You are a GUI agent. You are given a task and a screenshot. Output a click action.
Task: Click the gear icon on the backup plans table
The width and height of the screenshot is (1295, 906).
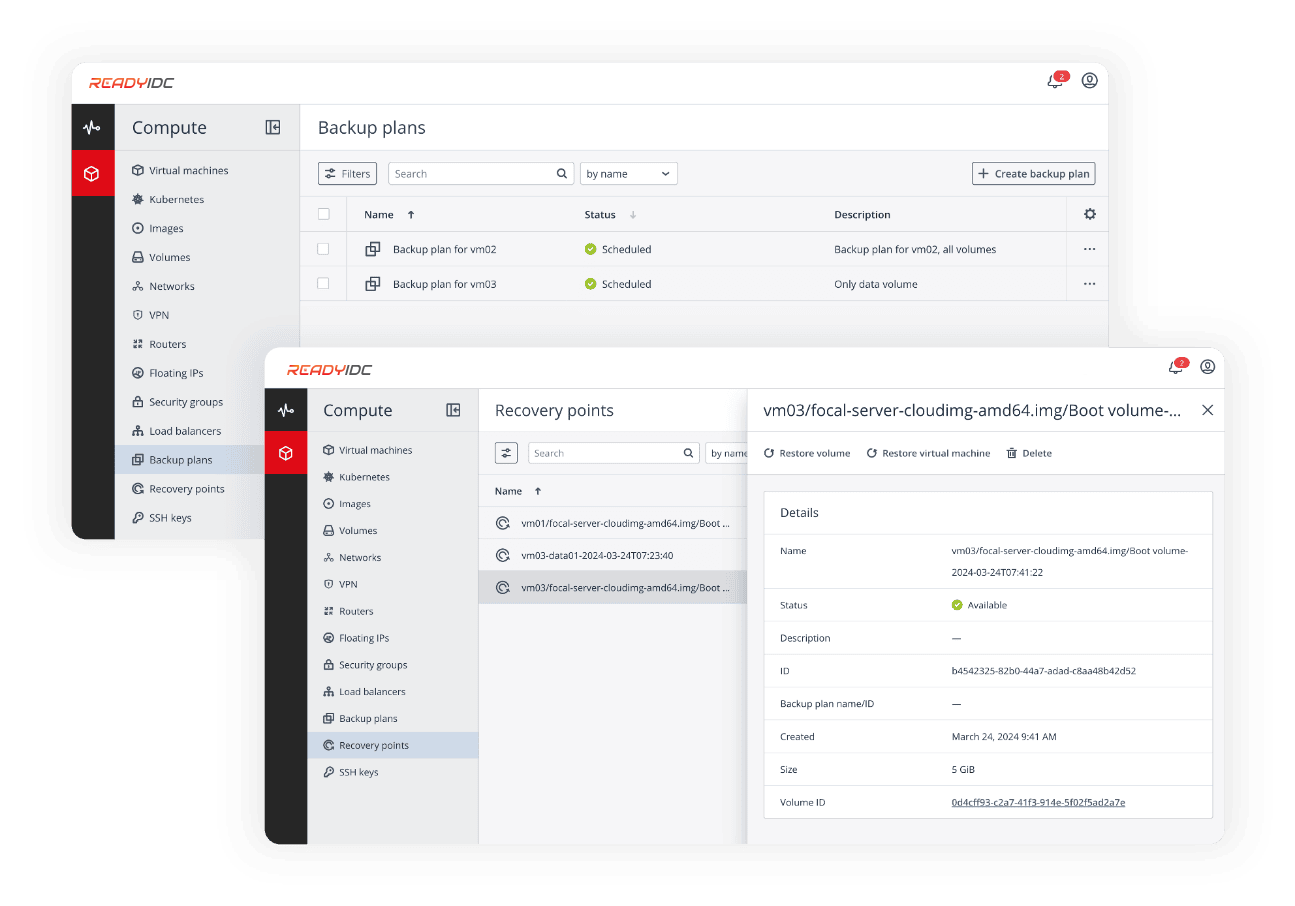point(1089,214)
